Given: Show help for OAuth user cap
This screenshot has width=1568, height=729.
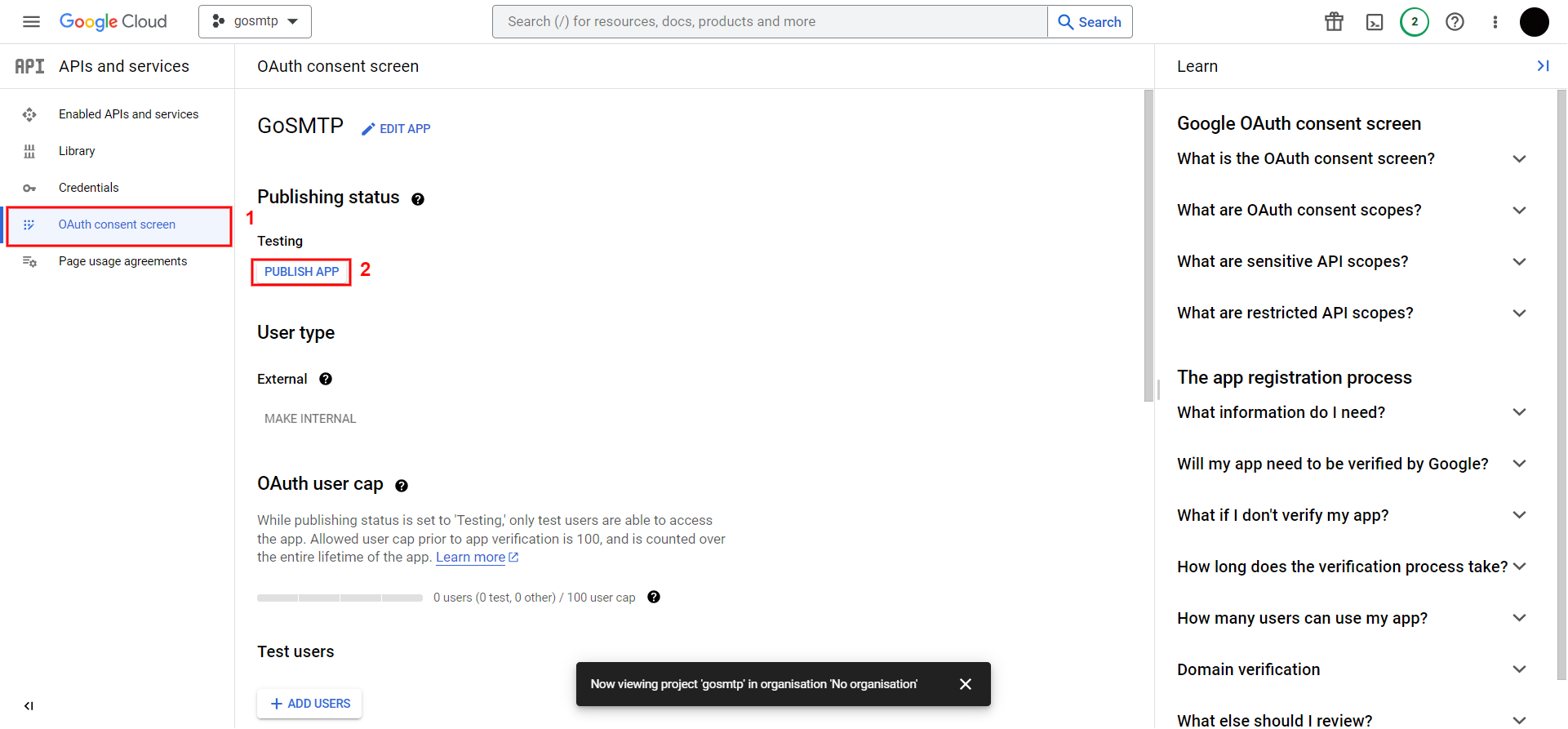Looking at the screenshot, I should (x=402, y=486).
